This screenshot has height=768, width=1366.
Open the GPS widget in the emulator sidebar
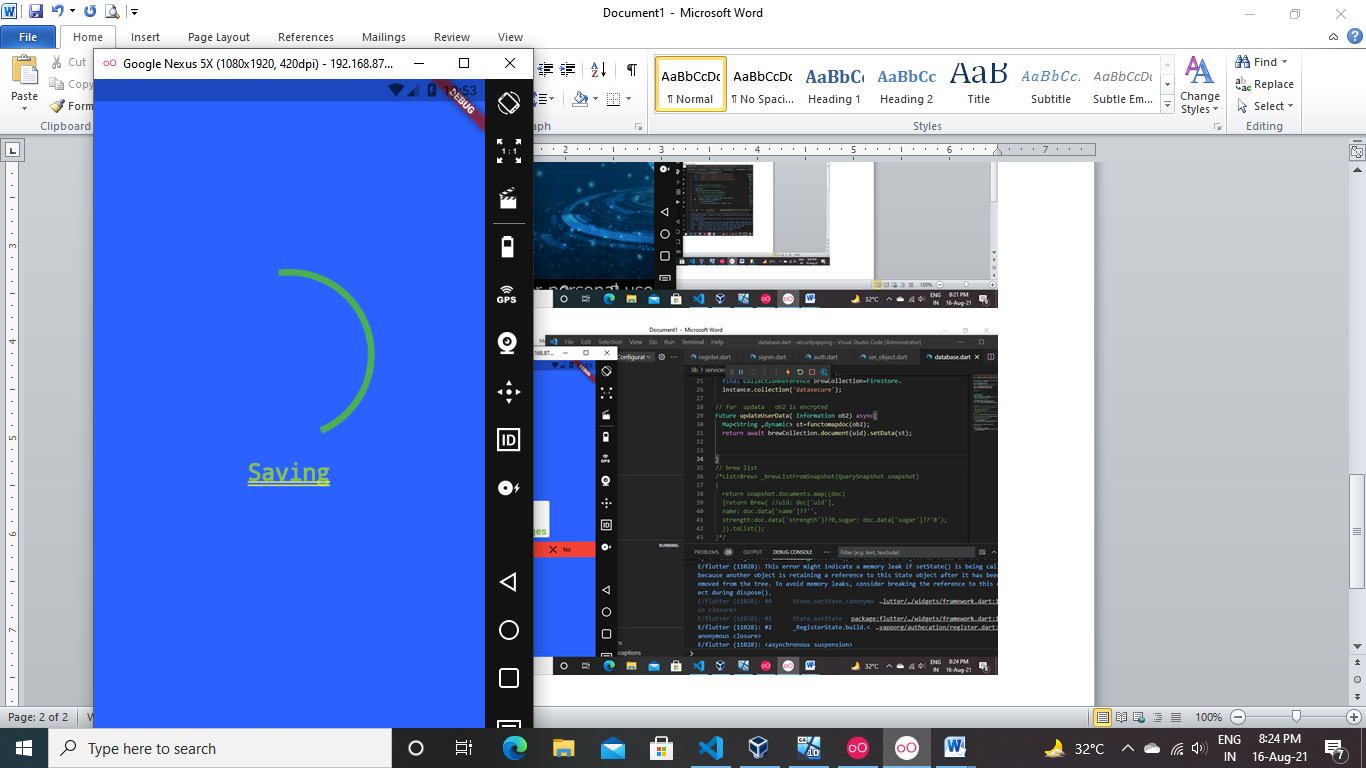click(507, 294)
